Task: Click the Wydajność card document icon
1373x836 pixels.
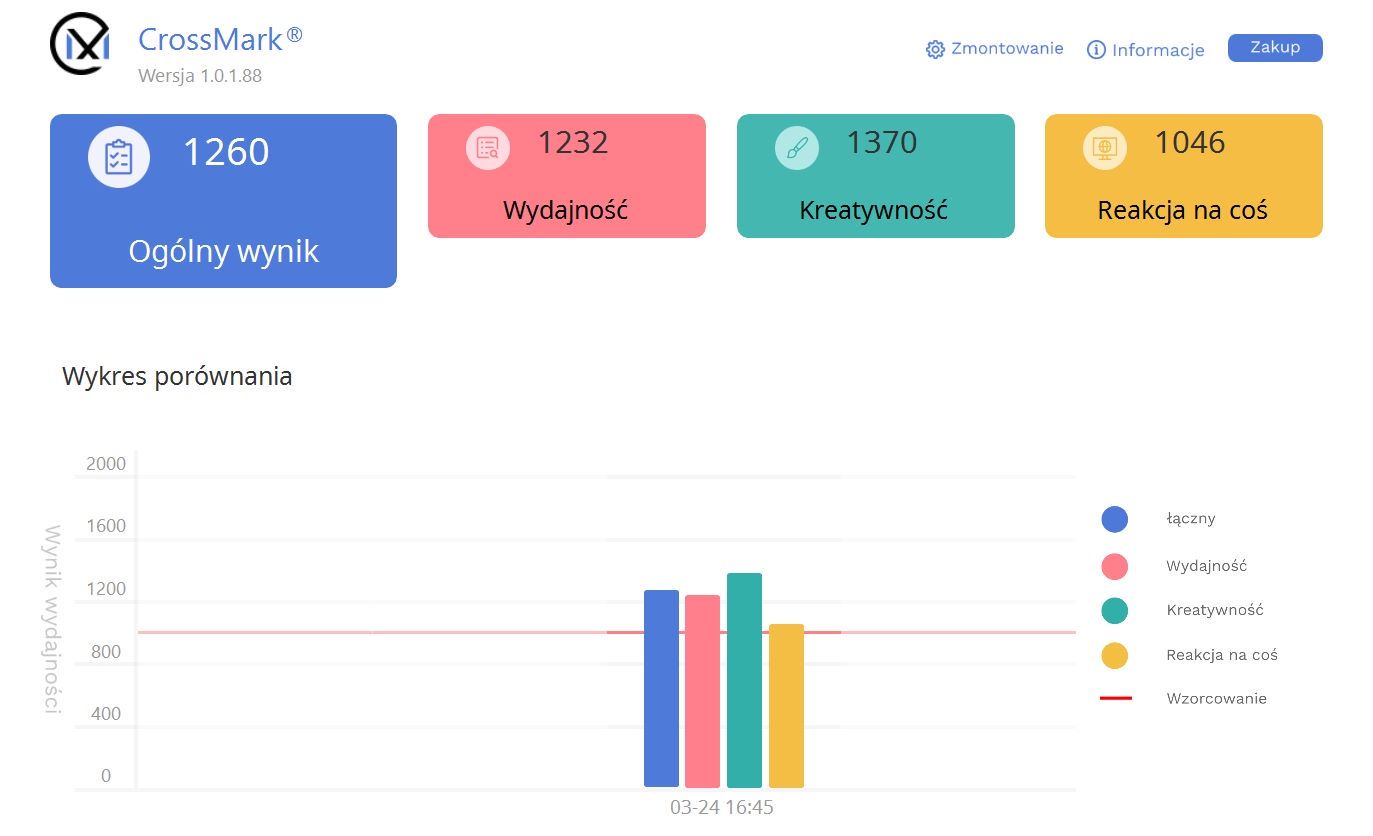Action: point(488,148)
